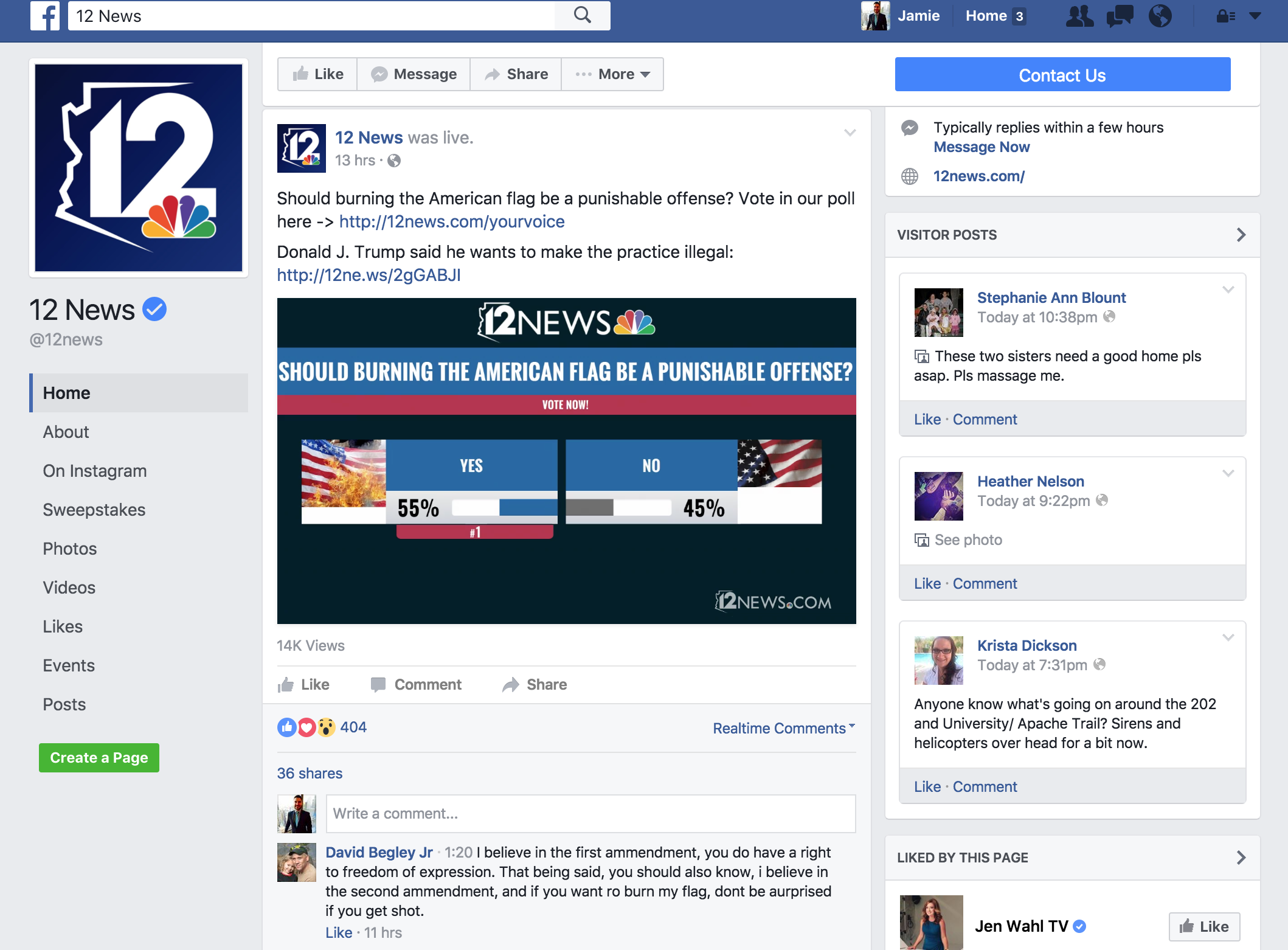This screenshot has height=950, width=1288.
Task: Click the Wow reaction icon
Action: click(326, 727)
